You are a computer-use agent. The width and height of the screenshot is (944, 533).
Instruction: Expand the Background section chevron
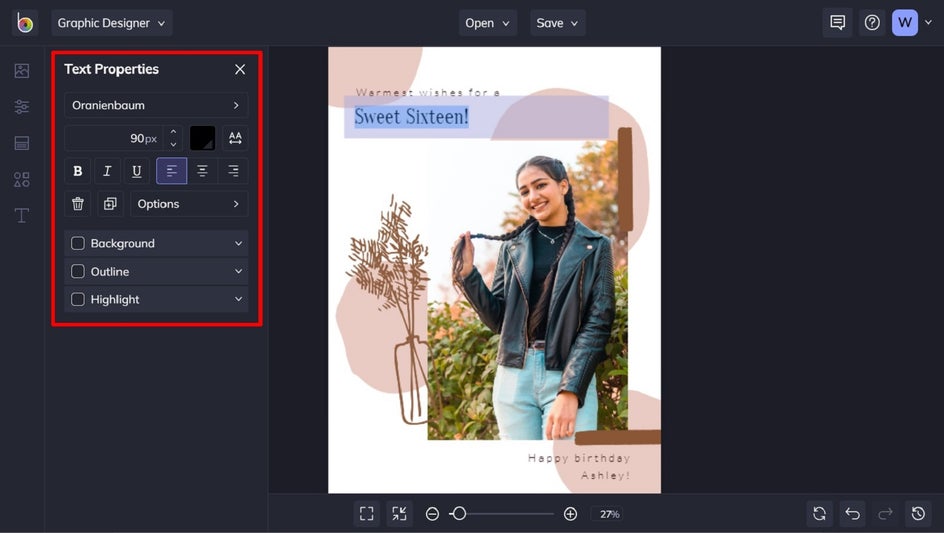238,243
